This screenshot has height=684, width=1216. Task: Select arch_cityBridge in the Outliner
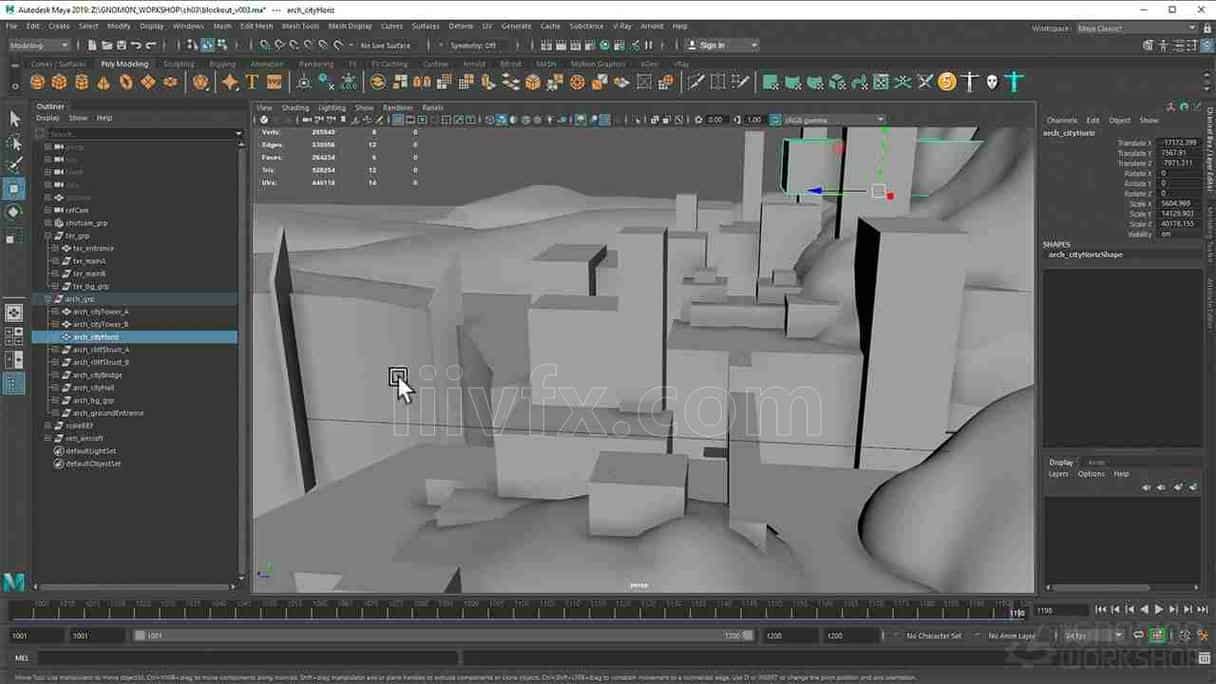pyautogui.click(x=97, y=375)
